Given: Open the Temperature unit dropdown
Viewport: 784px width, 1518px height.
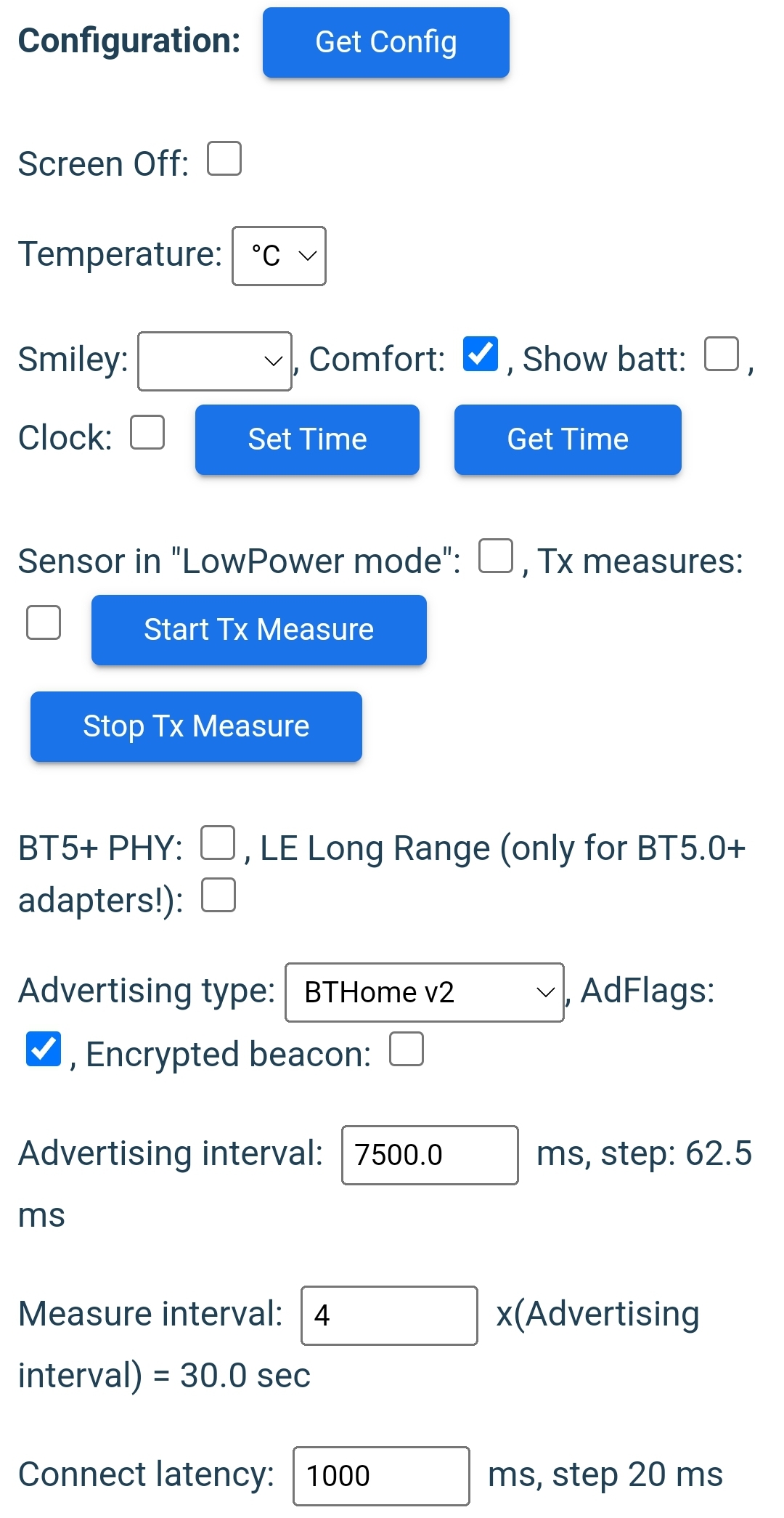Looking at the screenshot, I should [x=279, y=256].
